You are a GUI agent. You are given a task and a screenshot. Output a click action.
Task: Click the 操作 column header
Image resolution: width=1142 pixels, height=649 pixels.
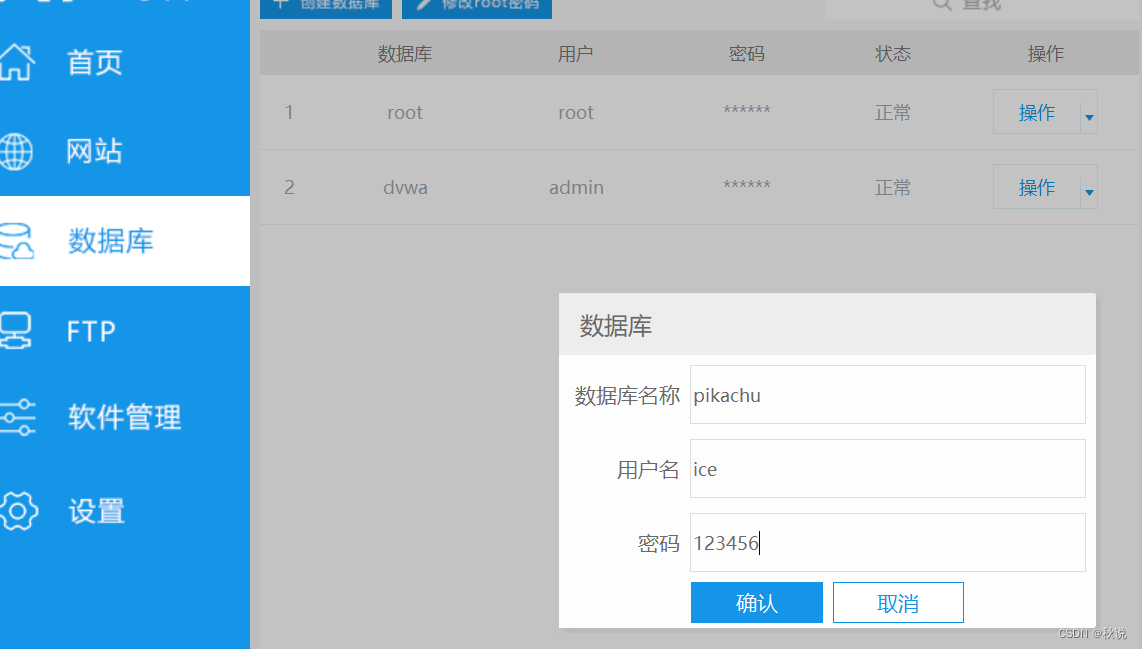coord(1045,54)
